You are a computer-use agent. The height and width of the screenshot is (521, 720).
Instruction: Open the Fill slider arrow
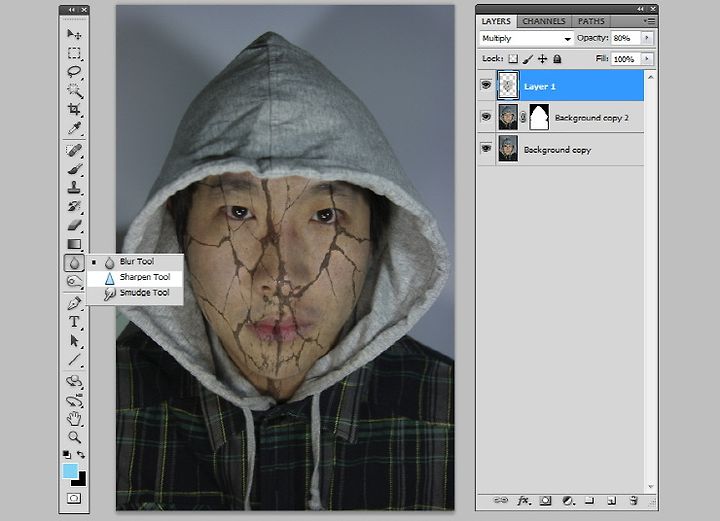[x=647, y=59]
